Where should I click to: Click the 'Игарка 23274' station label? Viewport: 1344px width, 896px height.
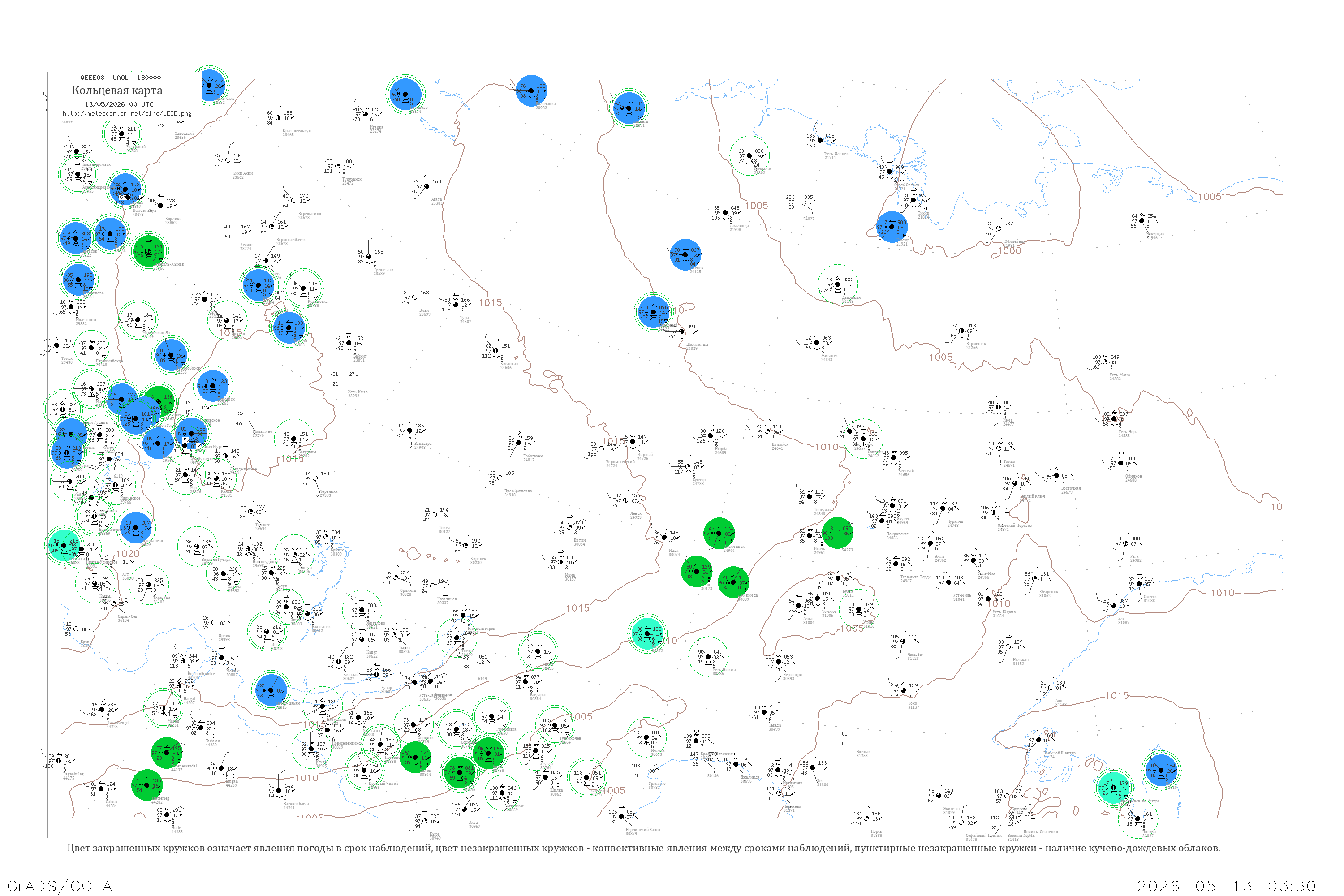click(377, 129)
